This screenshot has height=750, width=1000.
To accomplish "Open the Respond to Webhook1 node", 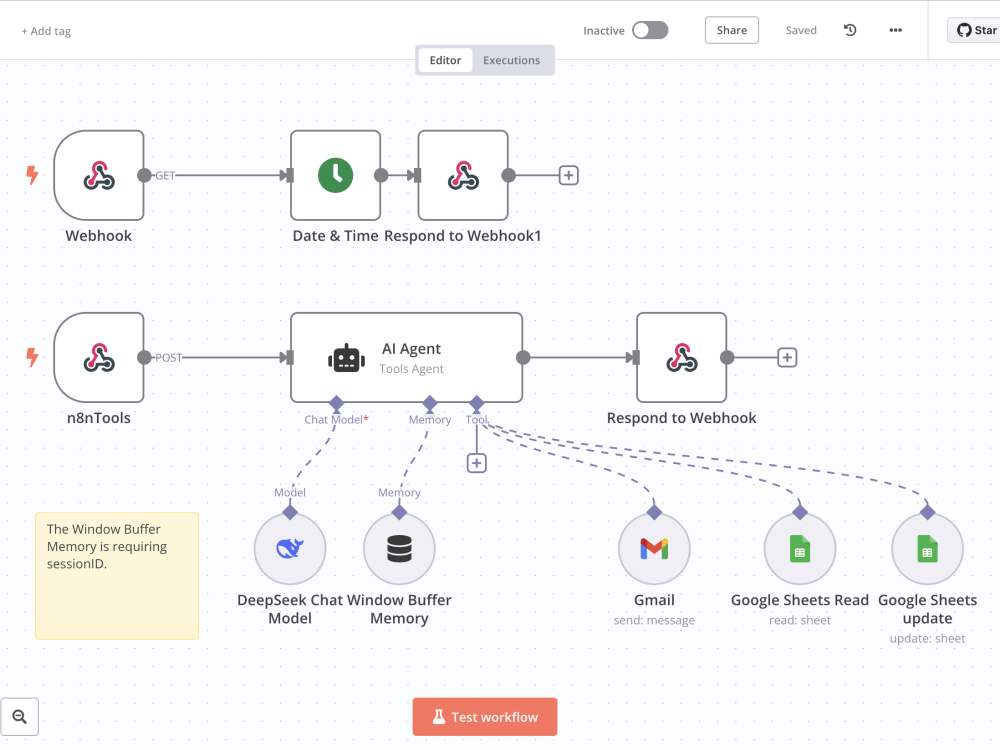I will point(463,175).
